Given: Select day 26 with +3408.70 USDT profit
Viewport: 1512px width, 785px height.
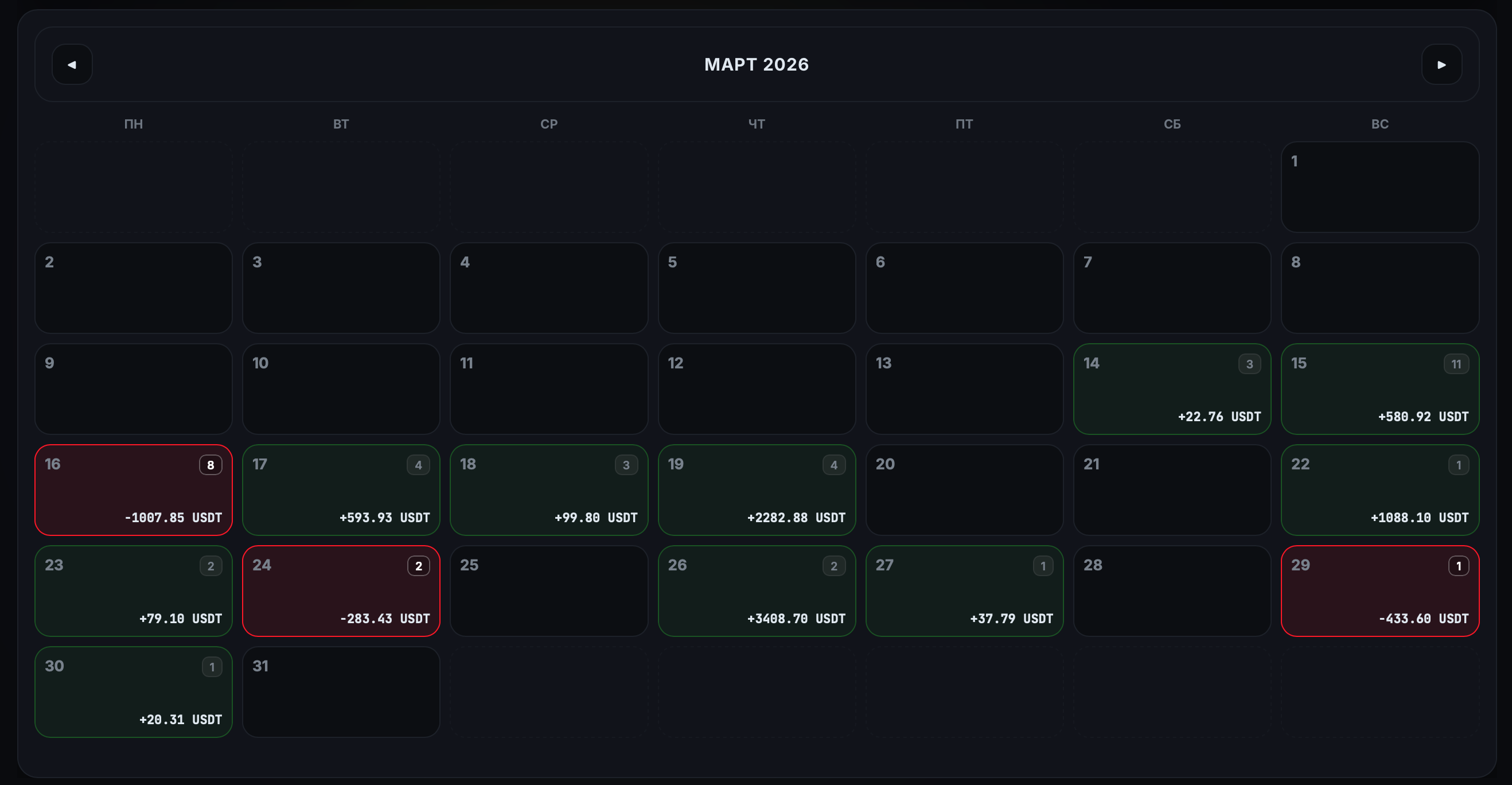Looking at the screenshot, I should 756,591.
